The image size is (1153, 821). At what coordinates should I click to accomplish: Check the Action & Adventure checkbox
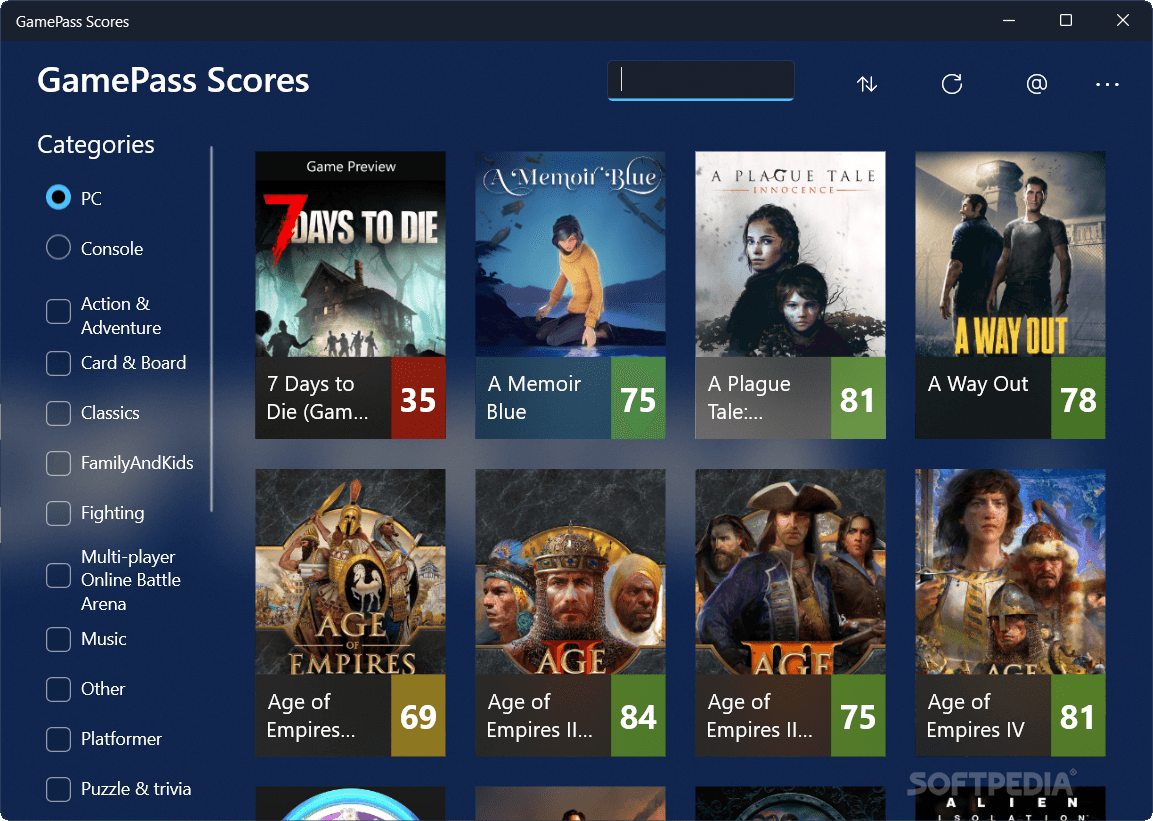pyautogui.click(x=58, y=312)
